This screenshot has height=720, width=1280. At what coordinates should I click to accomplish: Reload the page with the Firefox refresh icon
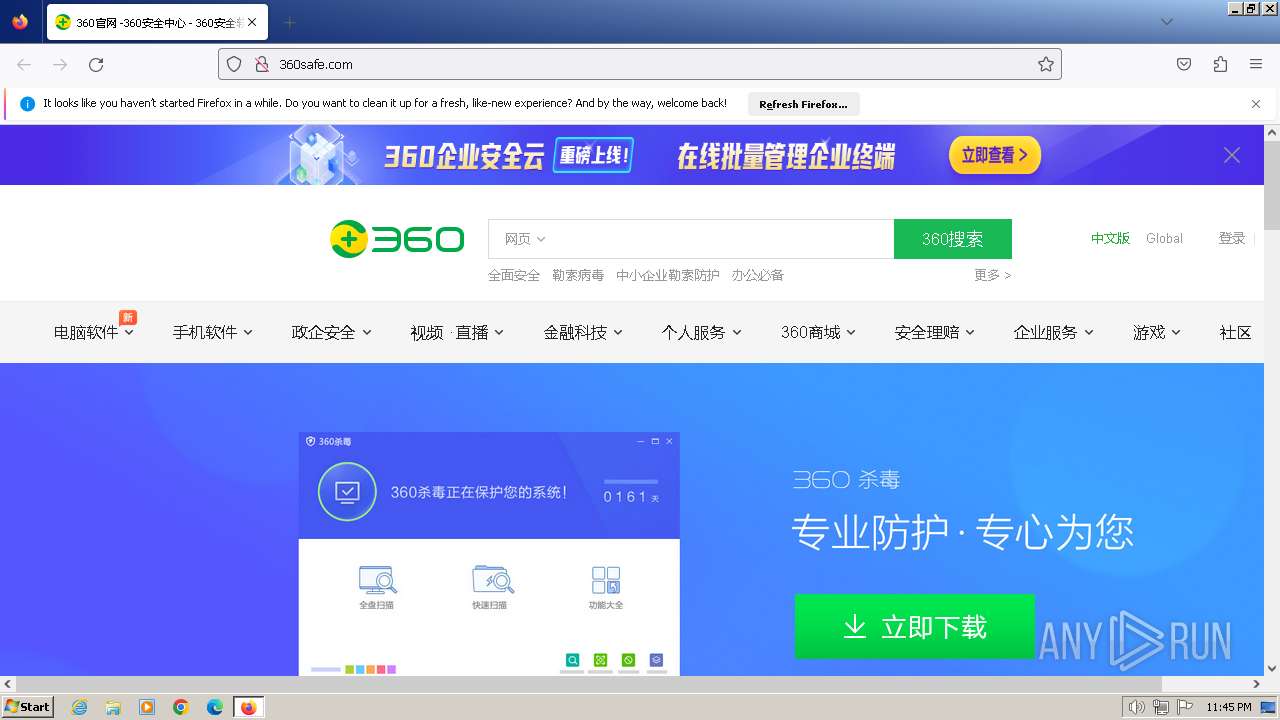click(96, 64)
